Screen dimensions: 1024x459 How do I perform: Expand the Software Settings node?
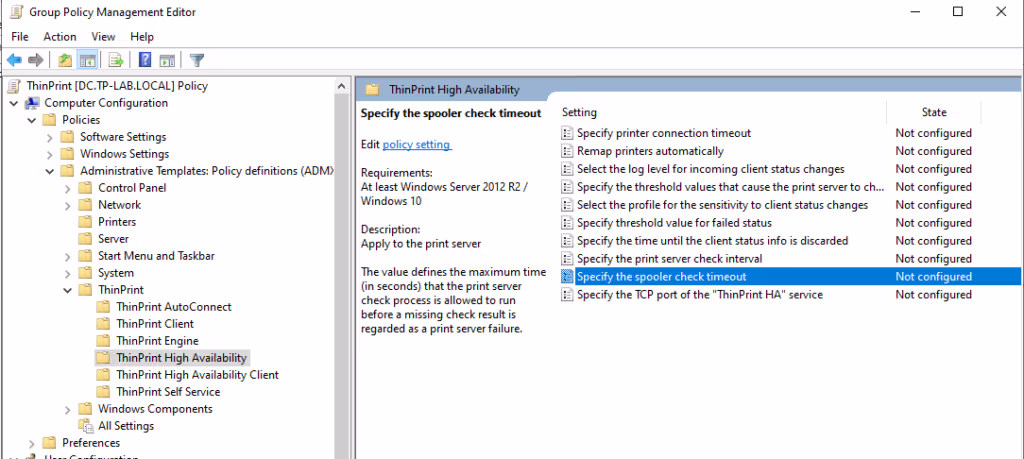tap(50, 137)
